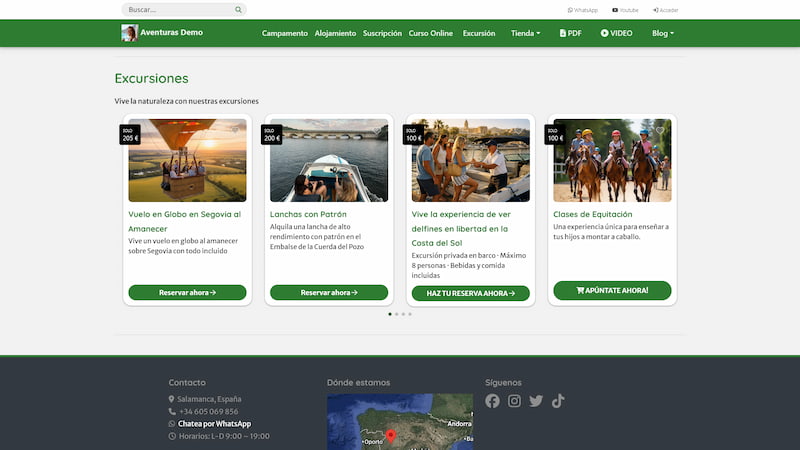This screenshot has height=450, width=800.
Task: Select the first carousel page dot
Action: (x=390, y=314)
